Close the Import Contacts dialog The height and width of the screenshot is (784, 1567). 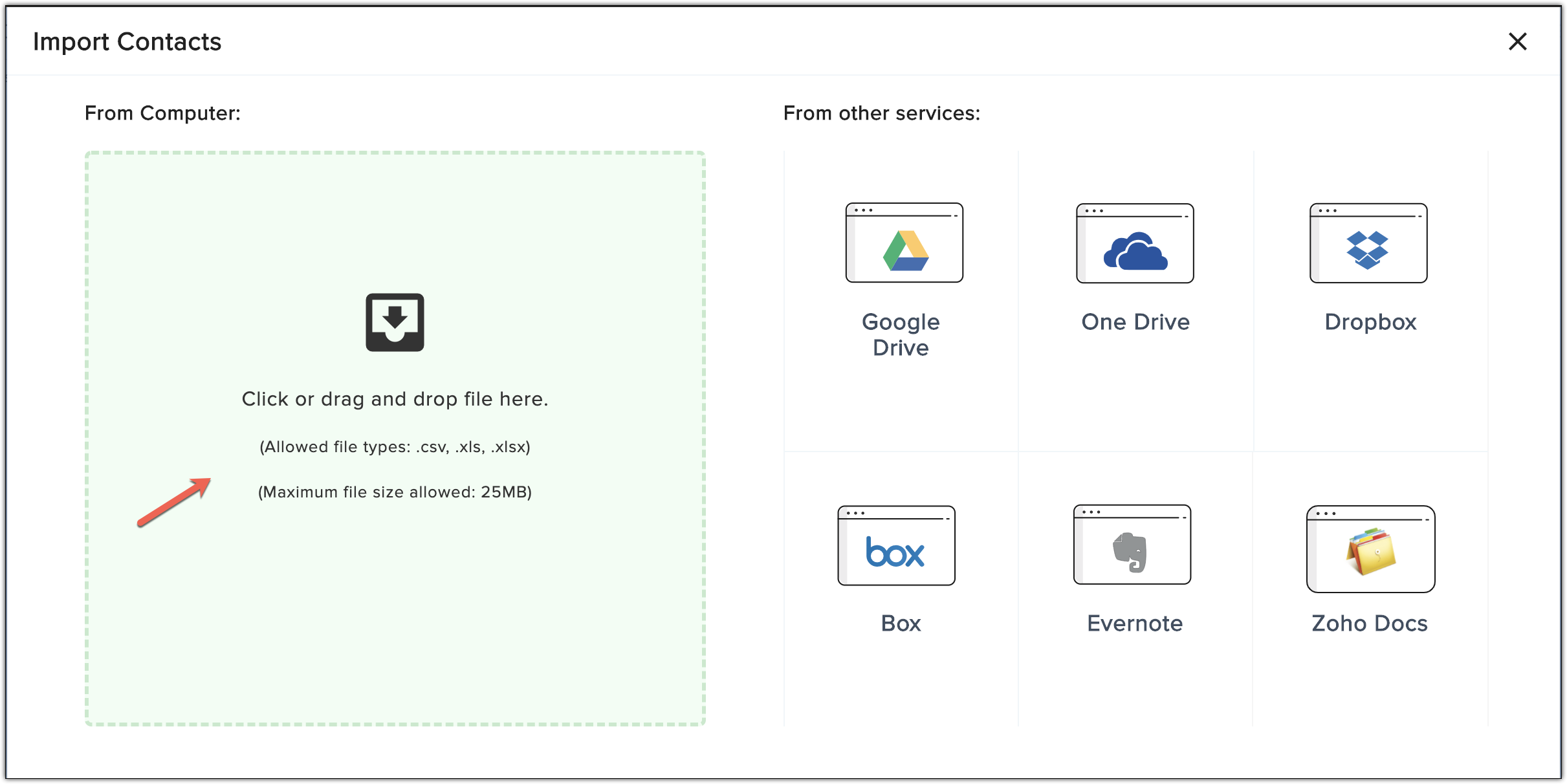pyautogui.click(x=1517, y=41)
